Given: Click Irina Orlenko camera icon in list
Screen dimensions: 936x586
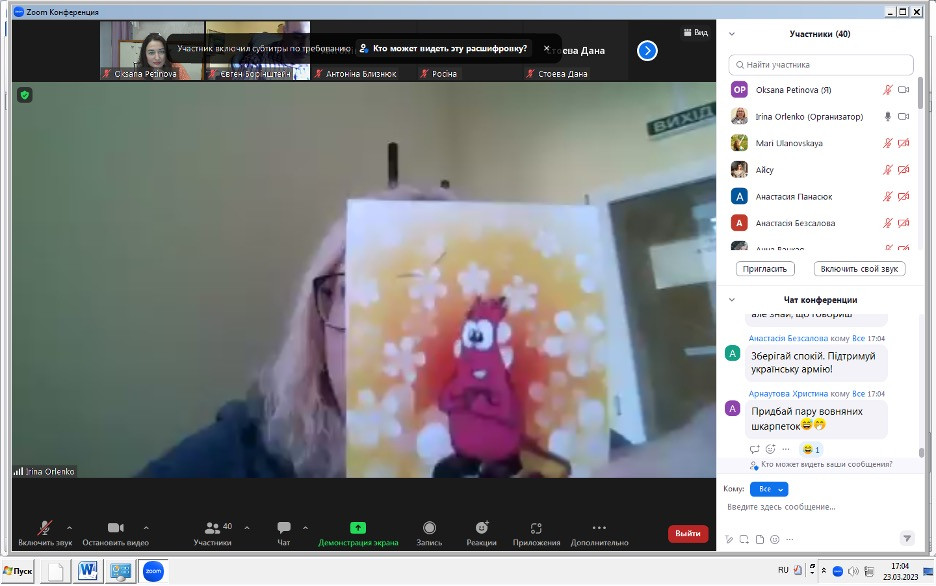Looking at the screenshot, I should click(904, 116).
